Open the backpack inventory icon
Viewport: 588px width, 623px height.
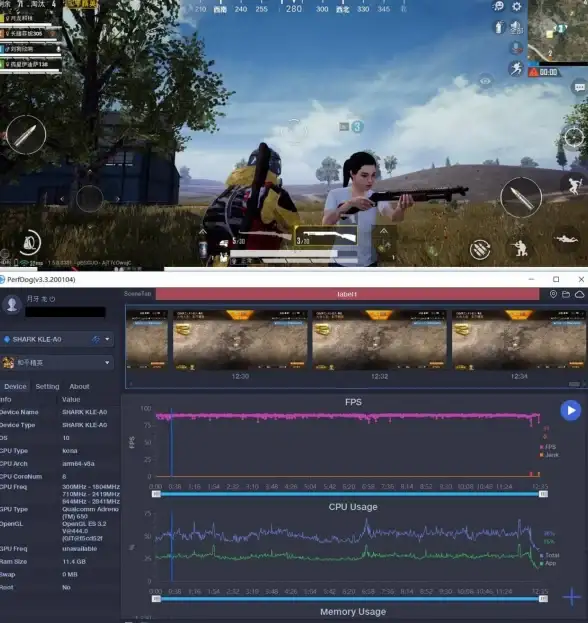point(30,242)
